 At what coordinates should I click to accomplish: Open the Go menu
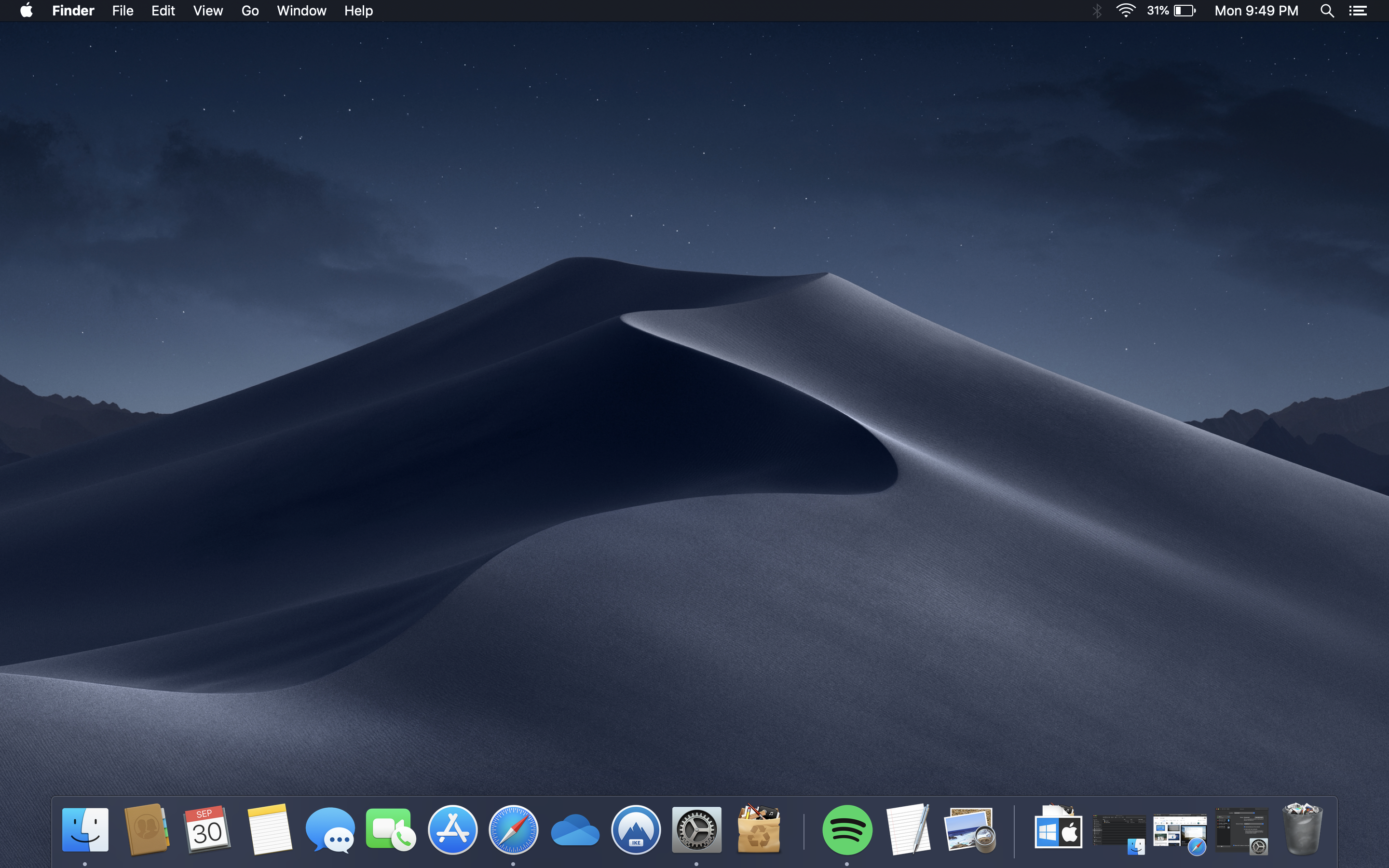point(250,11)
